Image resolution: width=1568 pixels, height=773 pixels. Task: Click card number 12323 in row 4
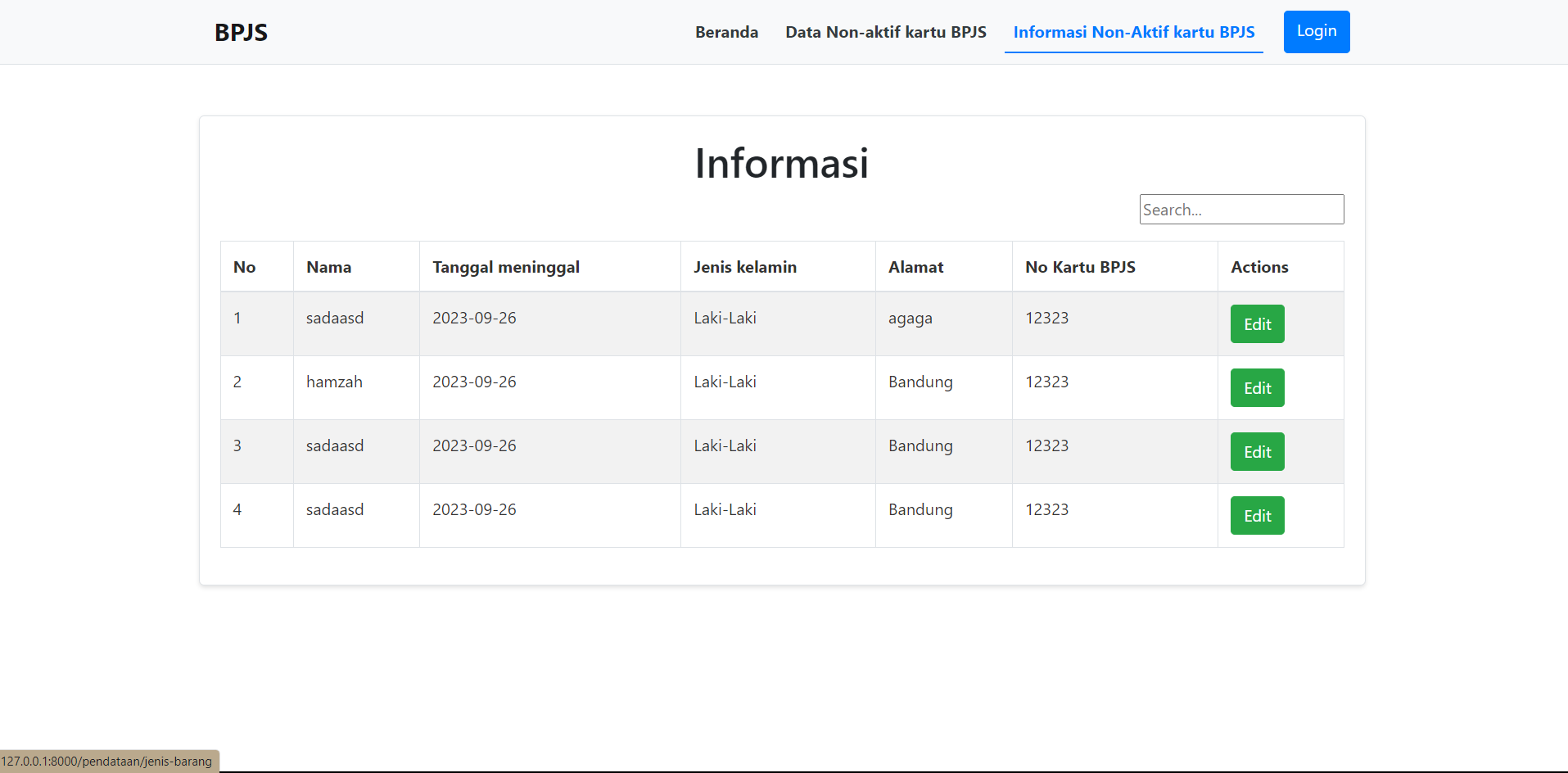pyautogui.click(x=1046, y=509)
